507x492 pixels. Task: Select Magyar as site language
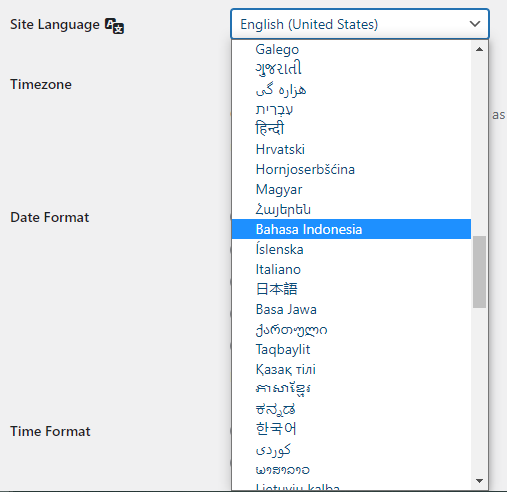(351, 189)
